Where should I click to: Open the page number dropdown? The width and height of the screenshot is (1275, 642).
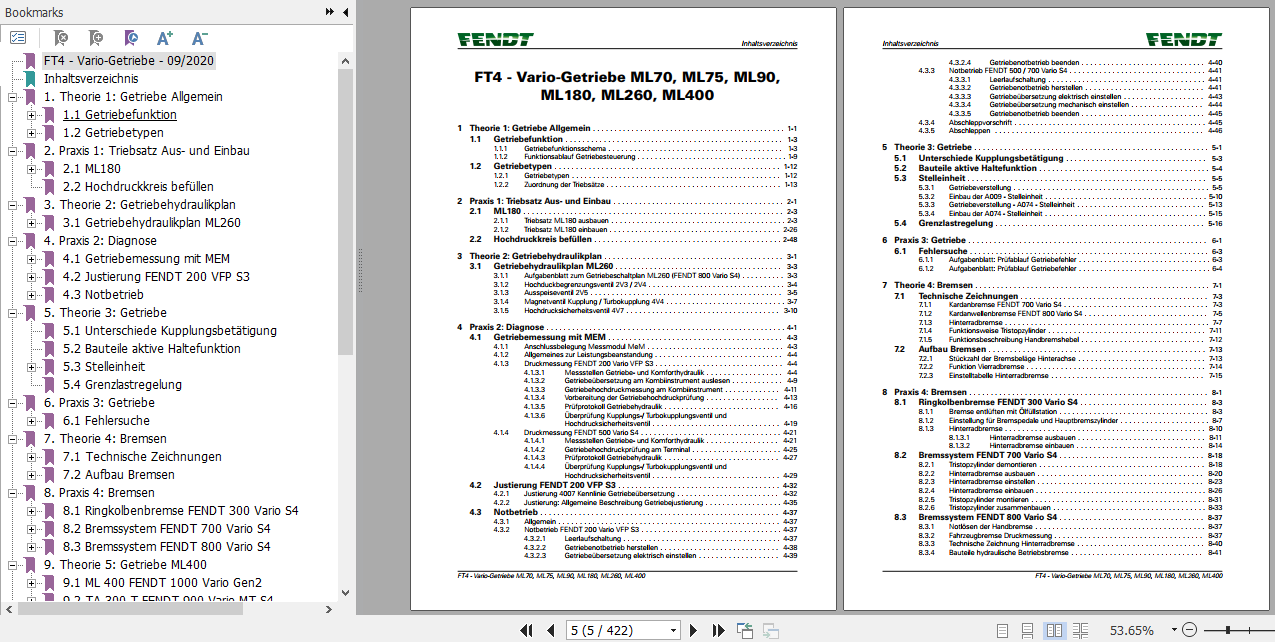pos(671,630)
